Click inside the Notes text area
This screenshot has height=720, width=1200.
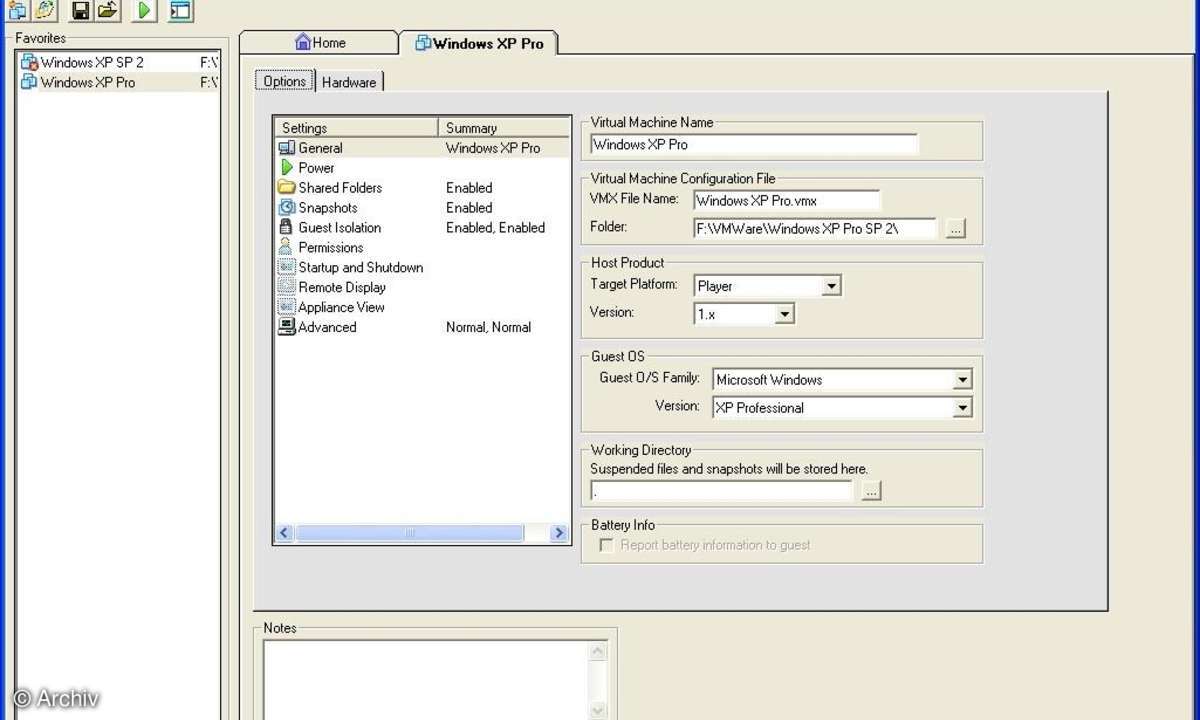tap(426, 680)
